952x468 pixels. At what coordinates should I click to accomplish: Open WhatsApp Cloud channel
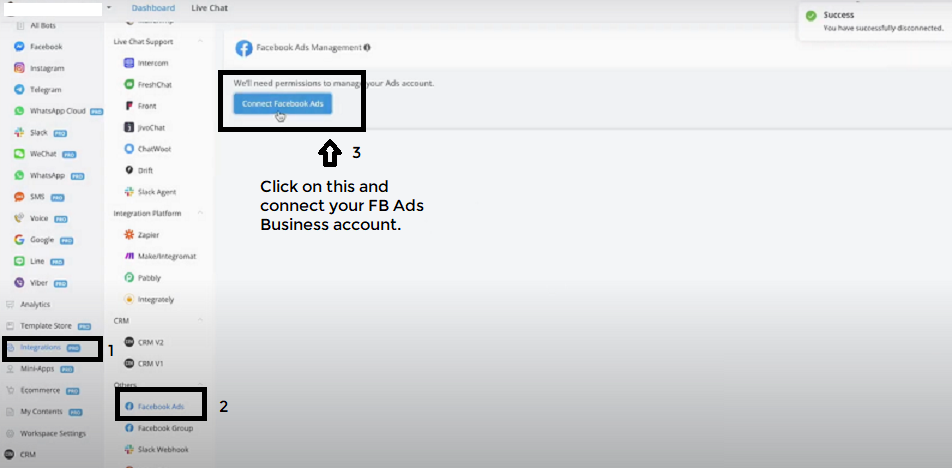pyautogui.click(x=56, y=111)
